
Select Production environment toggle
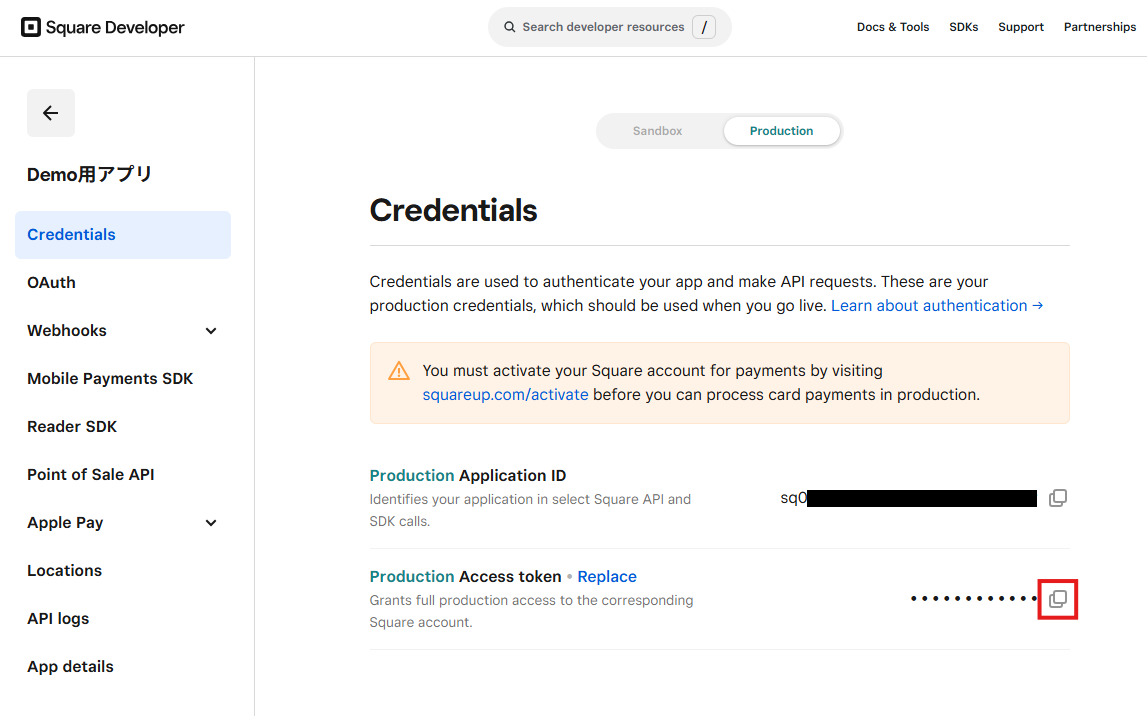pyautogui.click(x=781, y=131)
